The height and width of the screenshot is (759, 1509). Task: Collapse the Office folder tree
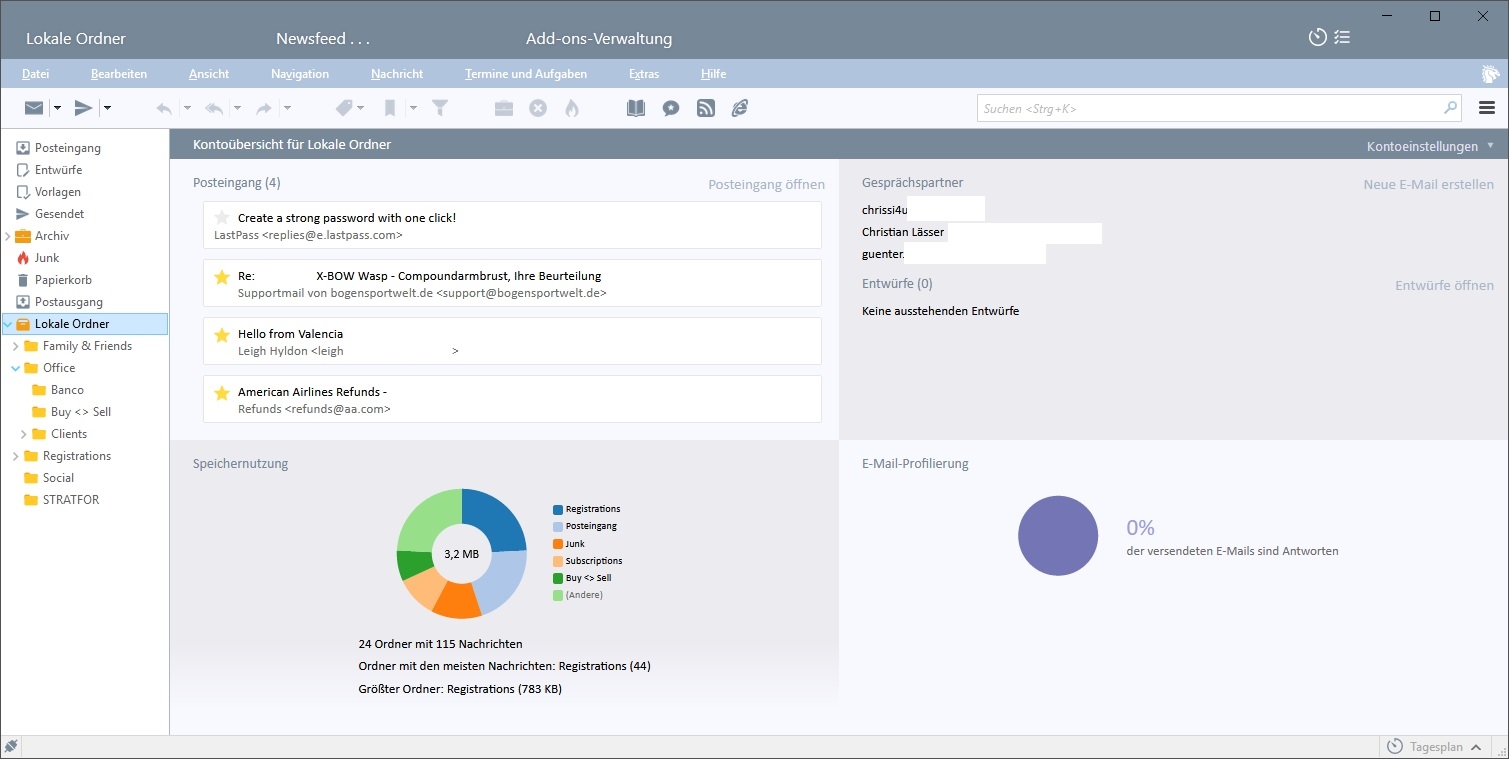tap(16, 368)
